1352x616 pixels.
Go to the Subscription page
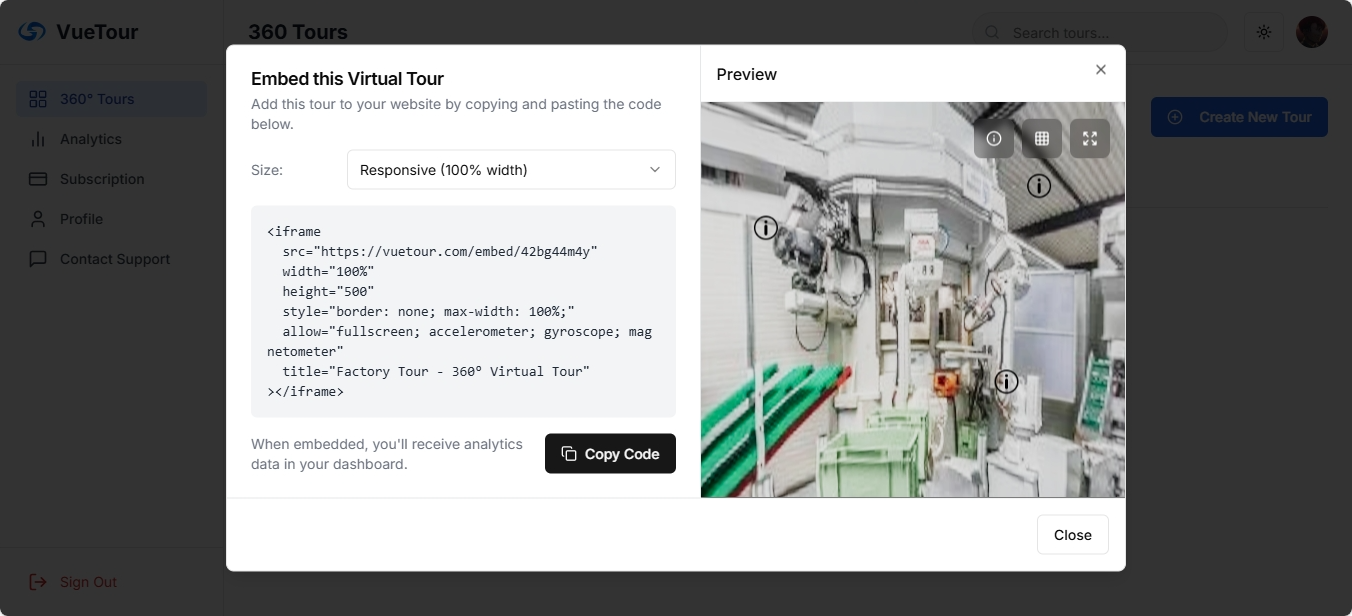[111, 179]
